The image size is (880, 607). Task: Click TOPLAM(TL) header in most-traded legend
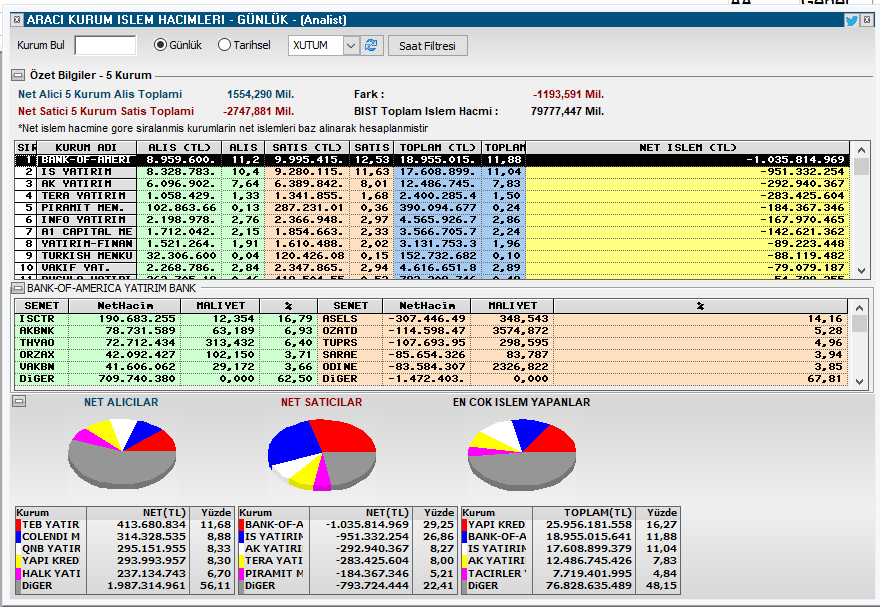(583, 513)
